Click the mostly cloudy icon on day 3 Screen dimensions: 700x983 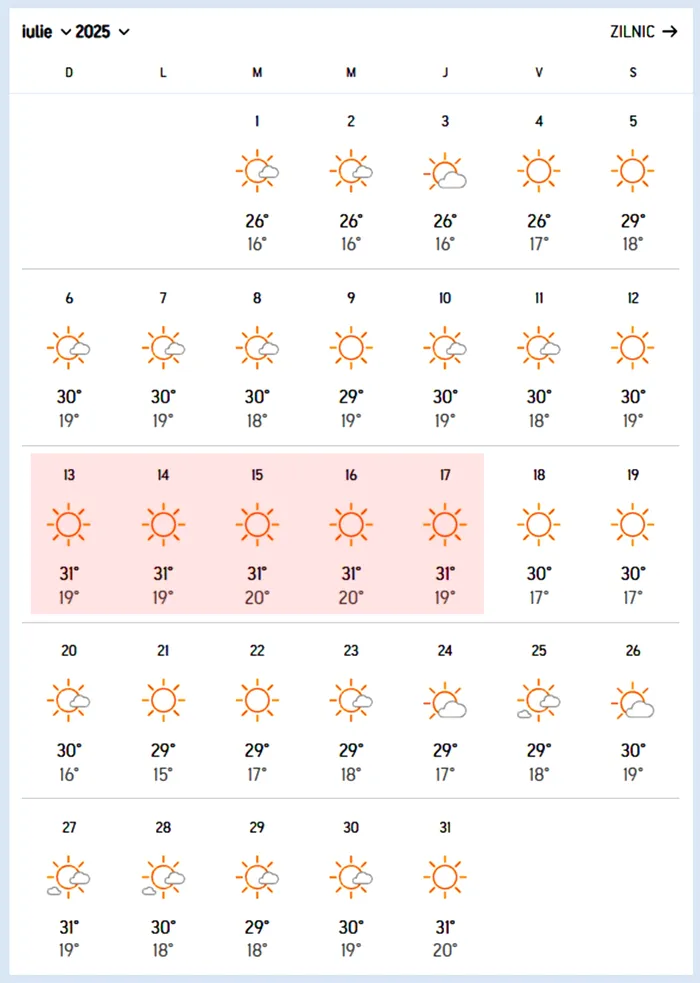coord(445,171)
